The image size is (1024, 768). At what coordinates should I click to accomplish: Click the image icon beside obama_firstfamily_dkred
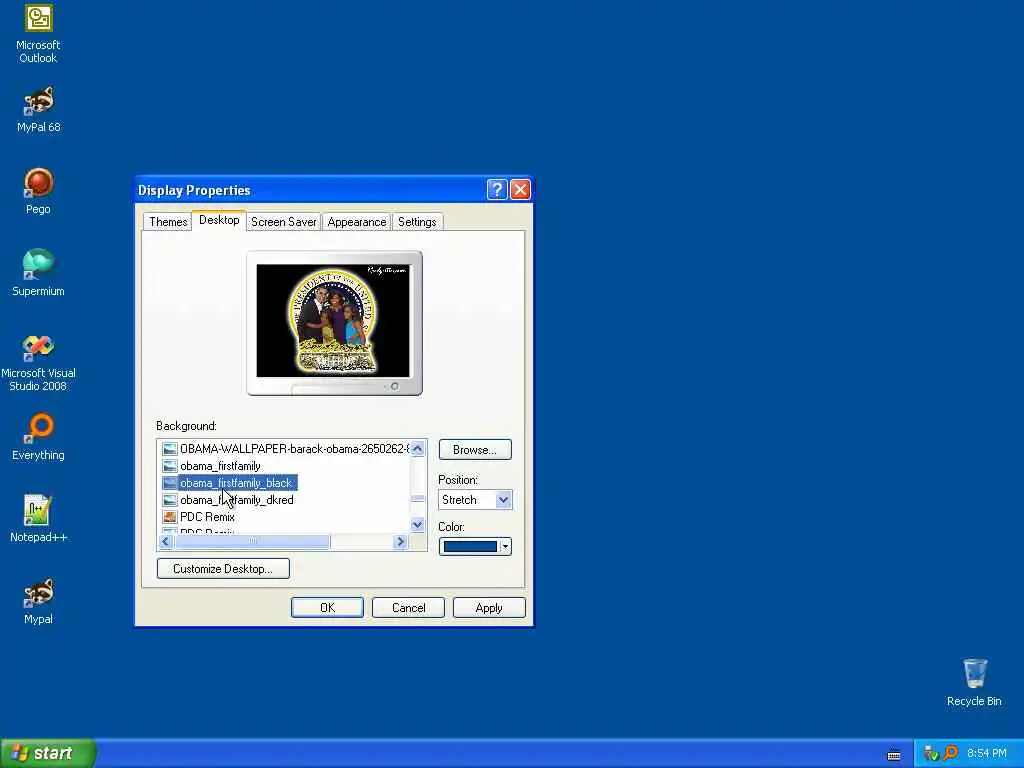pos(170,500)
